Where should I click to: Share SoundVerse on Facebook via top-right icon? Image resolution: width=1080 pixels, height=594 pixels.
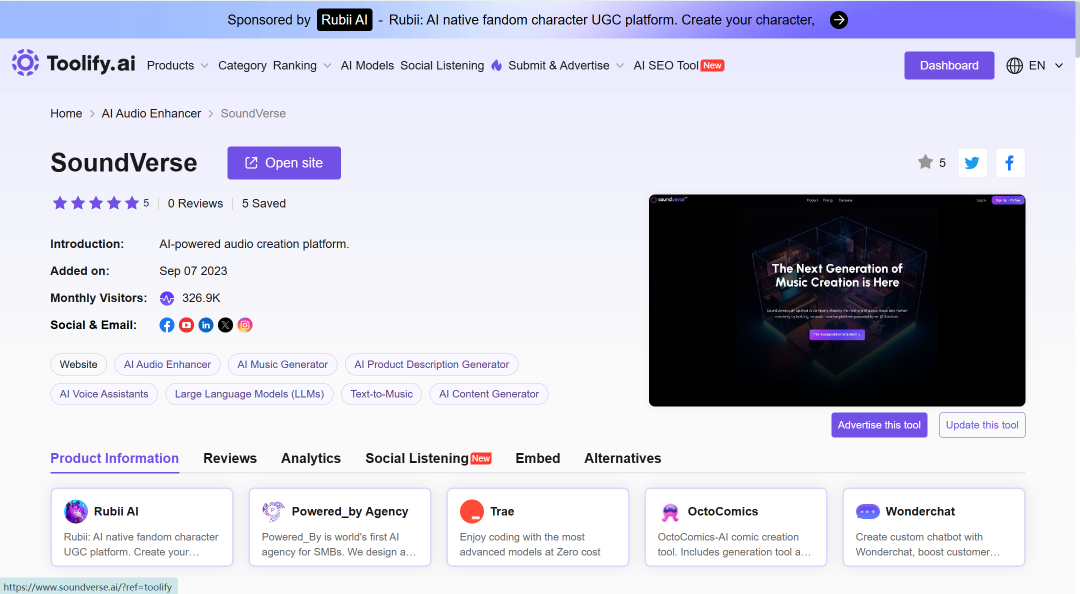1010,163
